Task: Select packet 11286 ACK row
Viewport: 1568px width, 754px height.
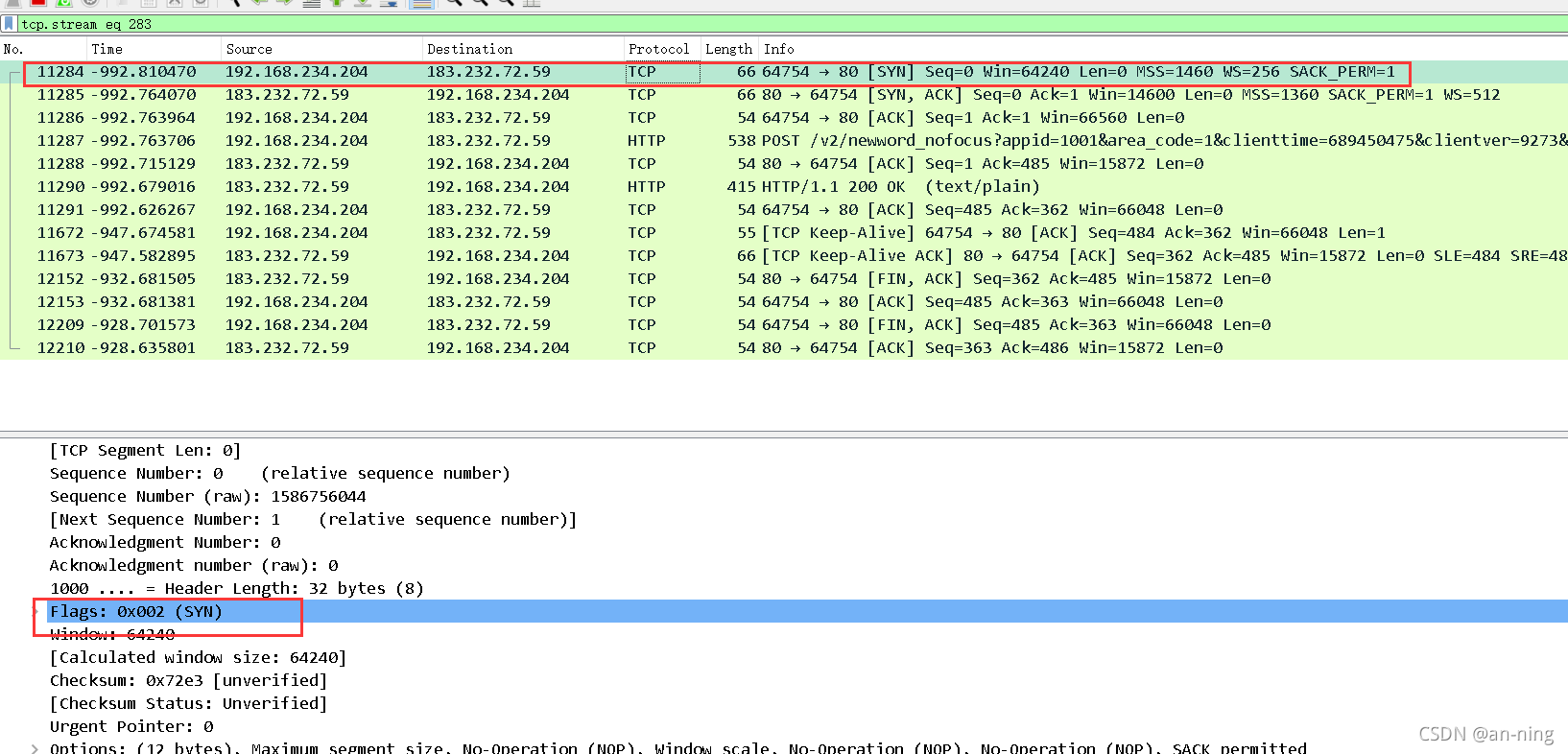Action: pyautogui.click(x=784, y=118)
